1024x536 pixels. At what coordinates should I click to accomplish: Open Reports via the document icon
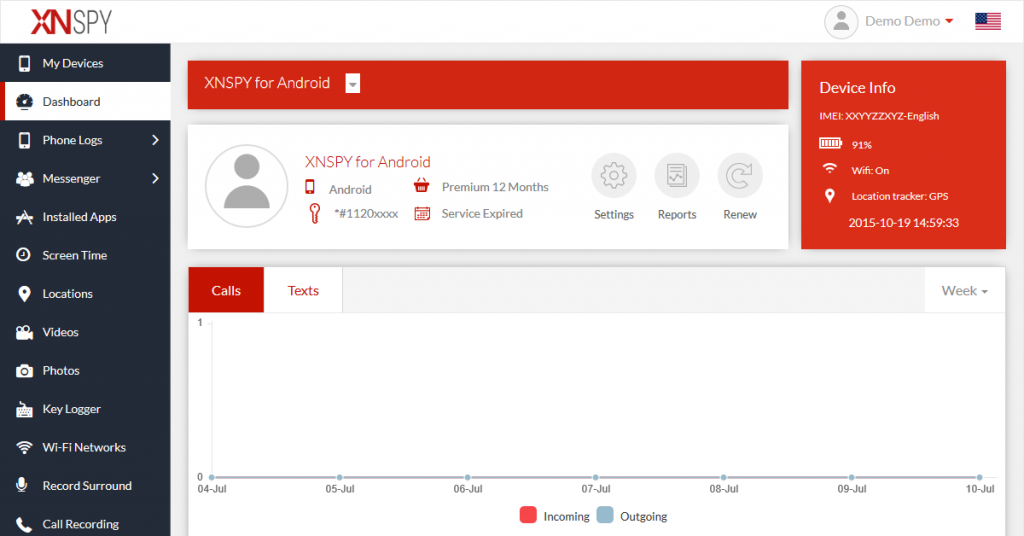tap(677, 176)
